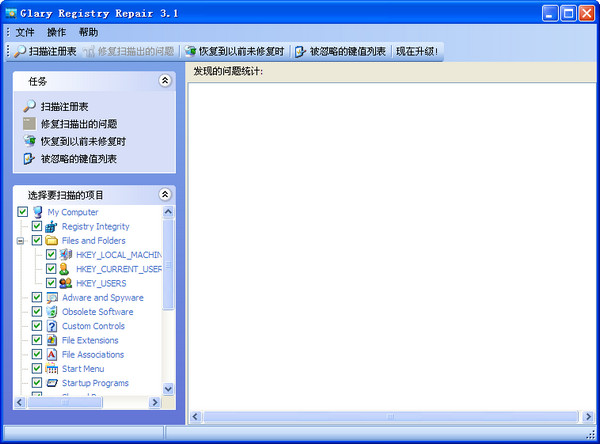Click the restore globe icon in the task panel

coord(29,141)
